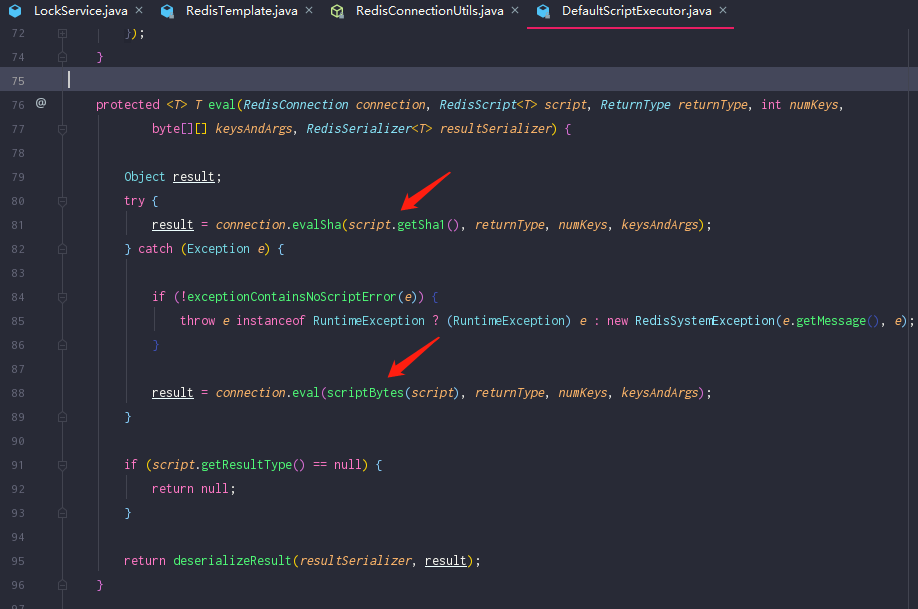The width and height of the screenshot is (918, 609).
Task: Collapse the eval method fold at line 77
Action: pos(62,128)
